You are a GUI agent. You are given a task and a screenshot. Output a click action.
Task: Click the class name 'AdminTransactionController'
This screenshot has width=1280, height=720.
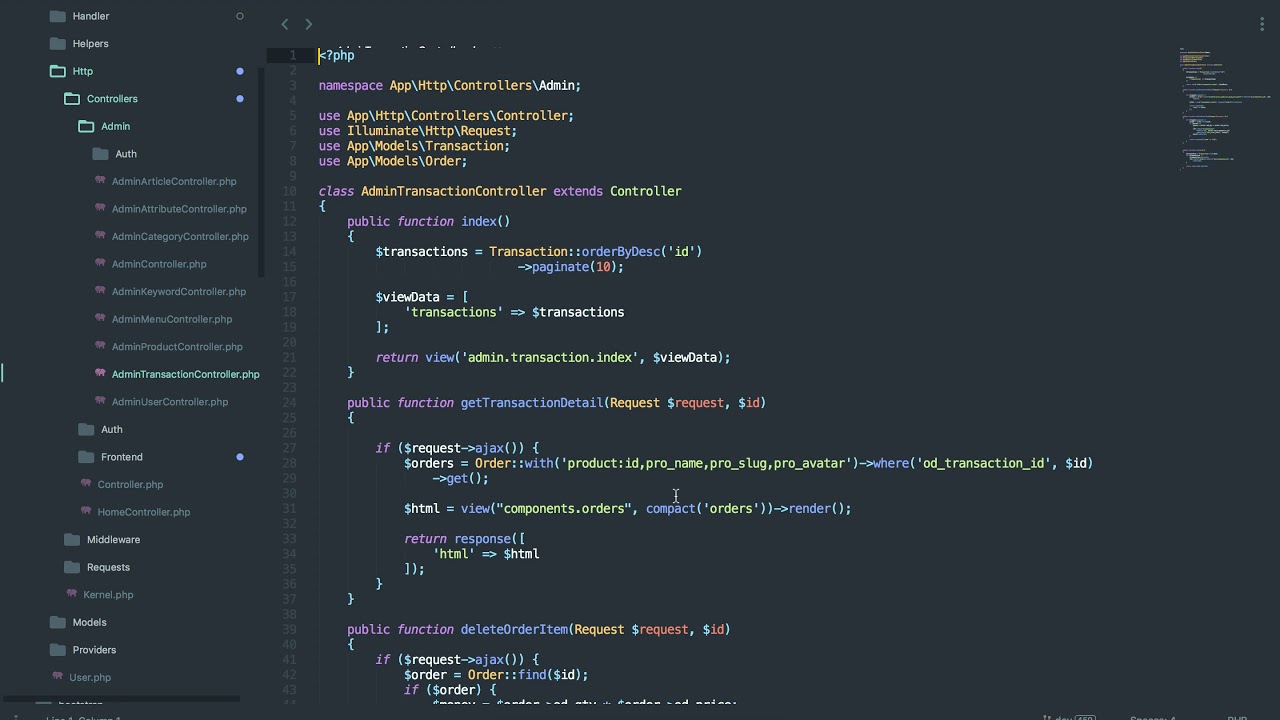click(454, 191)
